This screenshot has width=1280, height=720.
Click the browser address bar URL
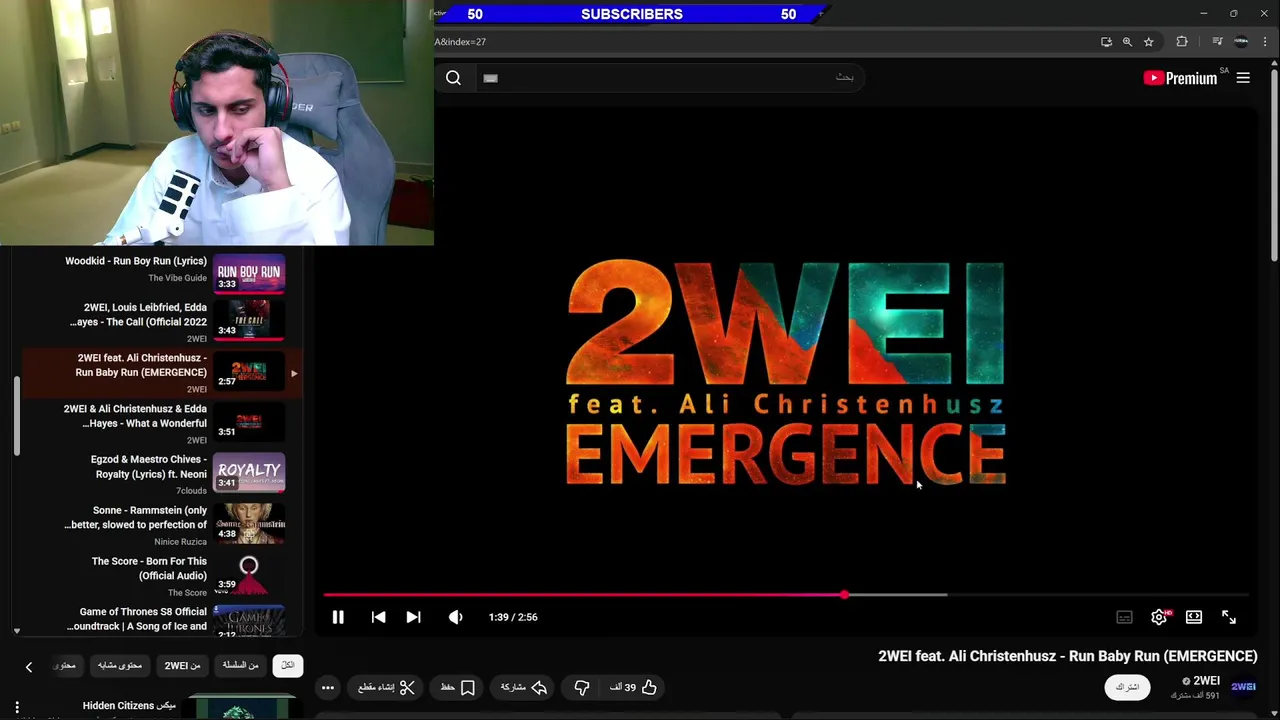point(460,42)
